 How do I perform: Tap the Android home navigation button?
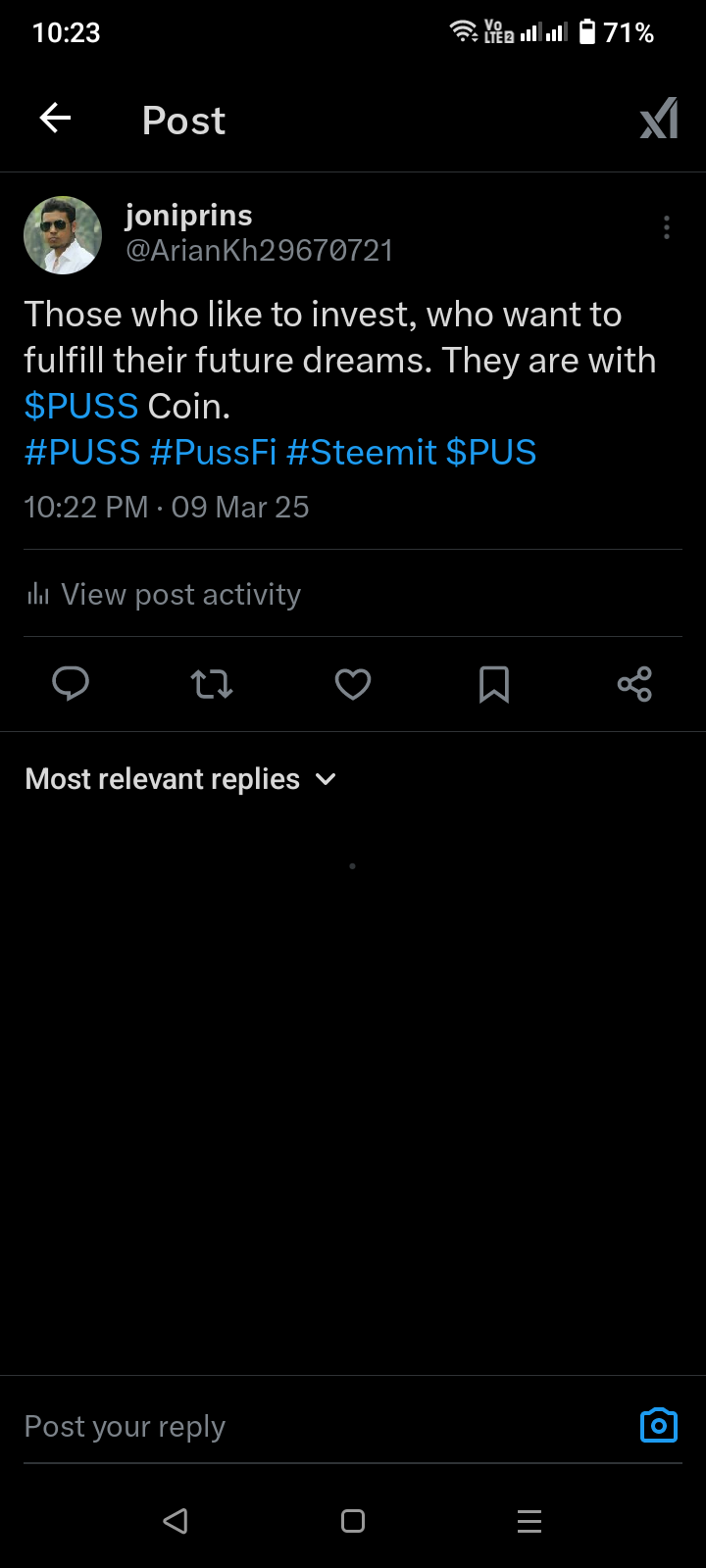click(353, 1521)
